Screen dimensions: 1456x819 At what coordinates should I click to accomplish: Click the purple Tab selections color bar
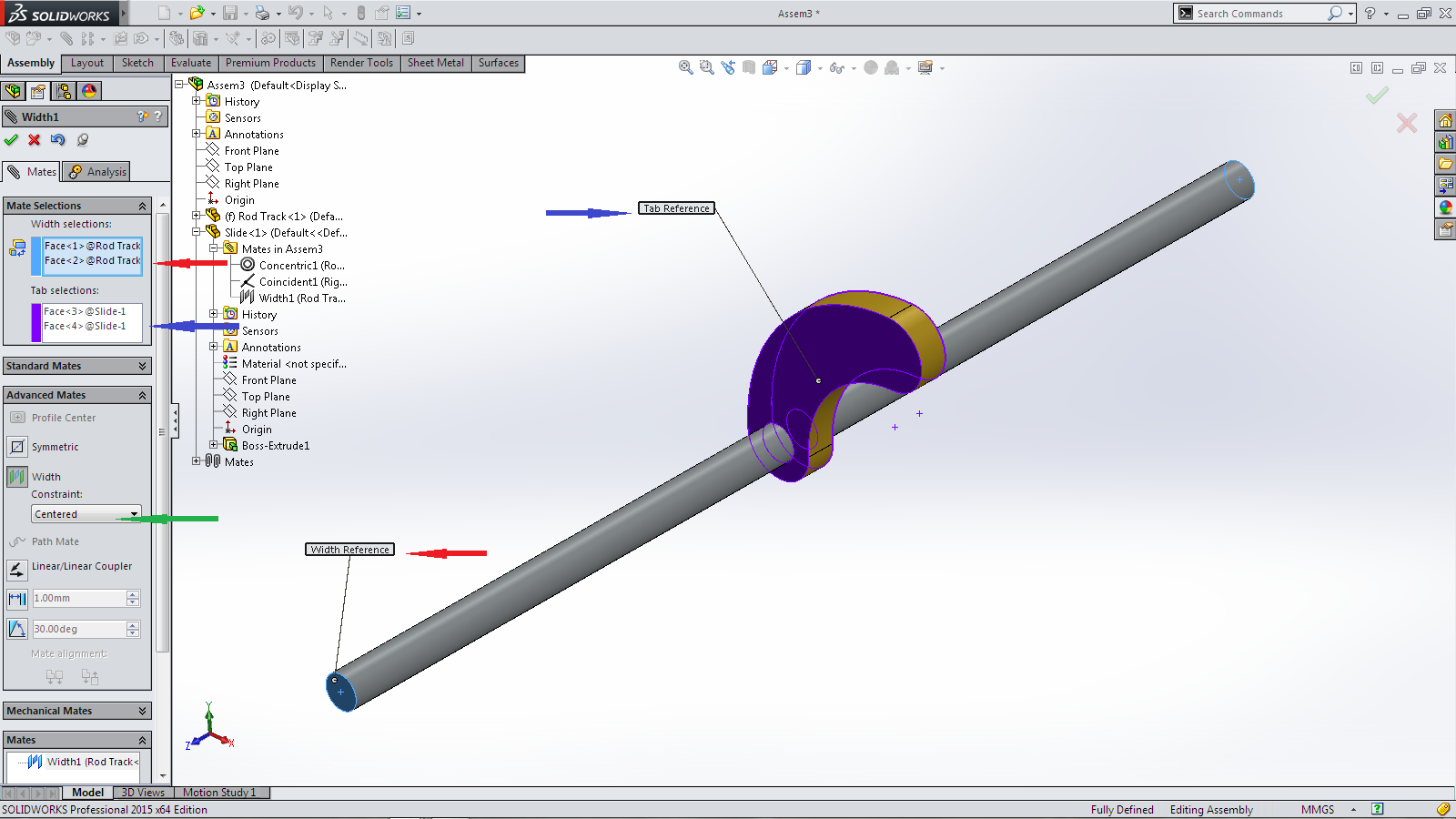tap(36, 322)
